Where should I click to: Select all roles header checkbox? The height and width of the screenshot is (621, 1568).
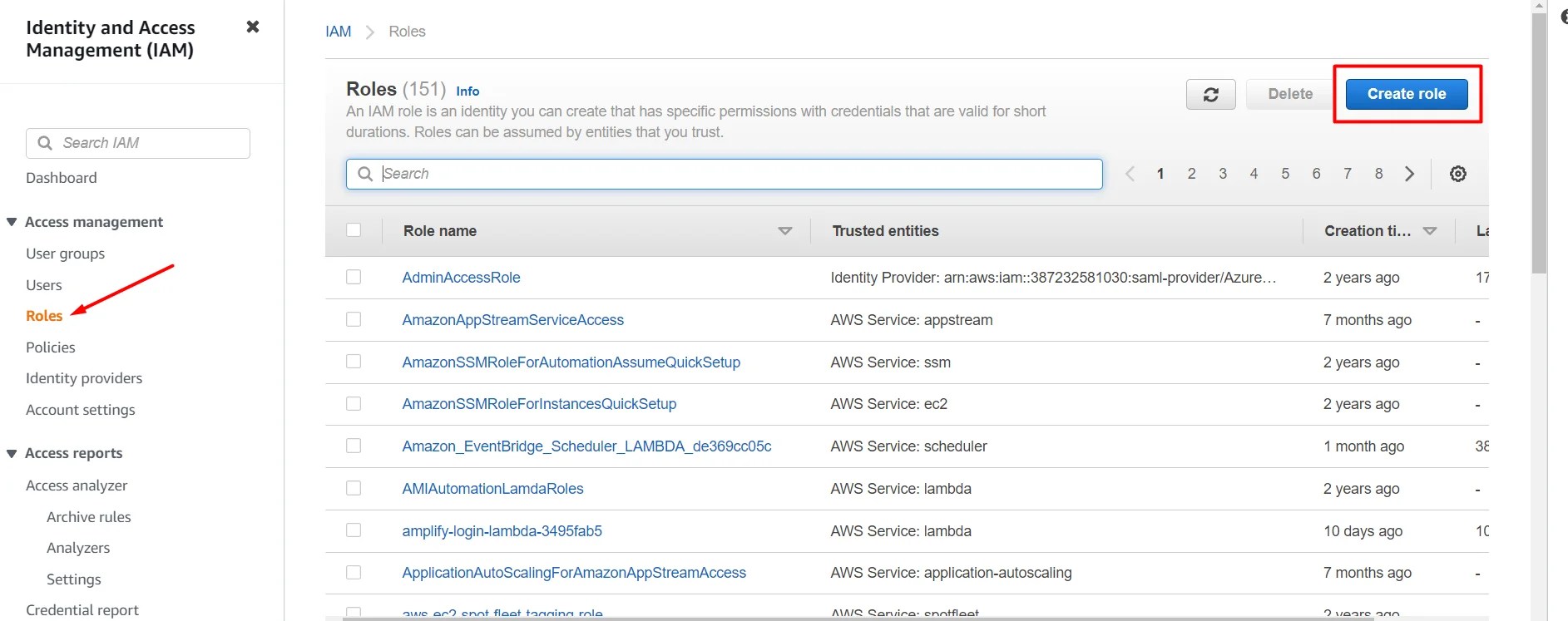click(354, 230)
